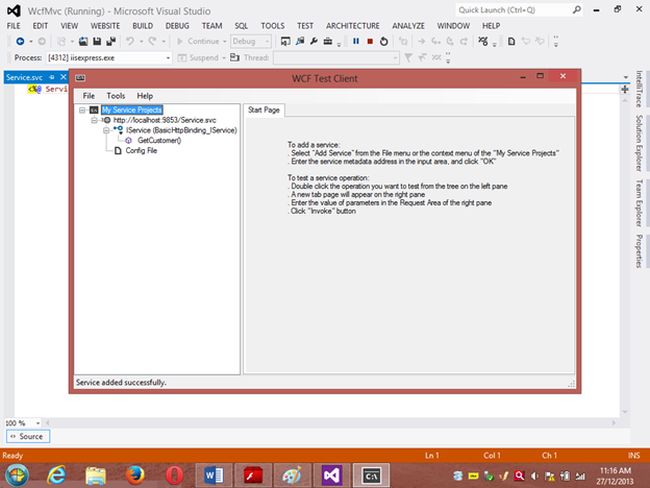Open Firefox from the taskbar
This screenshot has width=650, height=488.
[135, 475]
